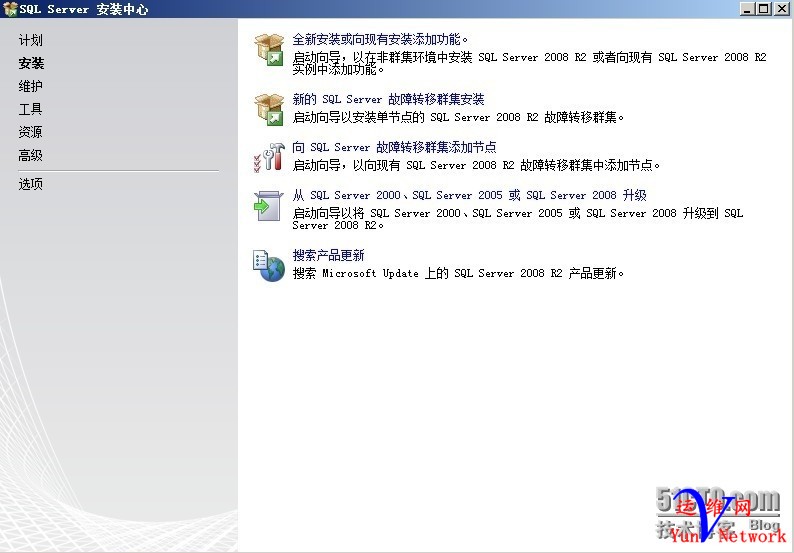Click 向 SQL Server 故障转移群集添加节点 link
The image size is (794, 553).
(x=394, y=147)
